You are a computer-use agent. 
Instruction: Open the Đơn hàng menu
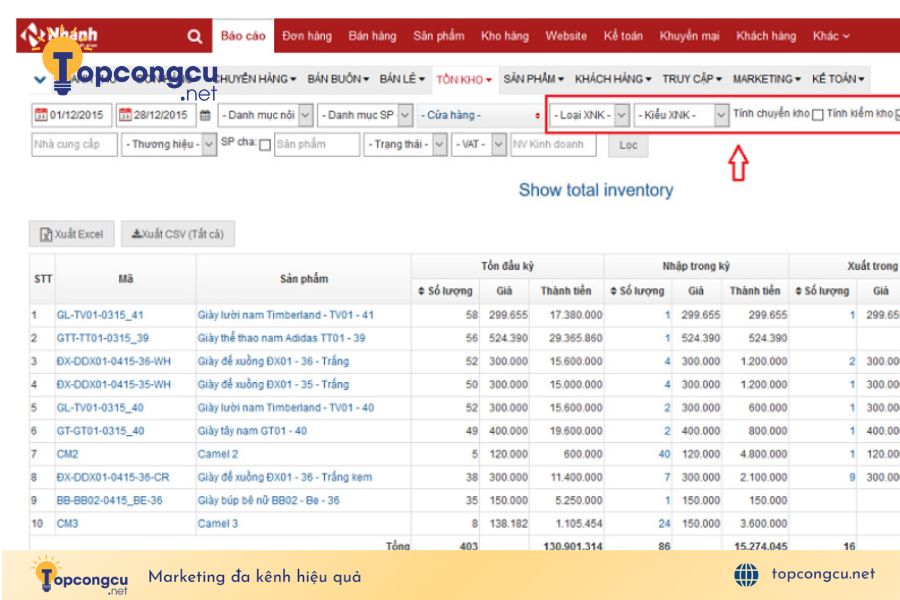click(307, 36)
